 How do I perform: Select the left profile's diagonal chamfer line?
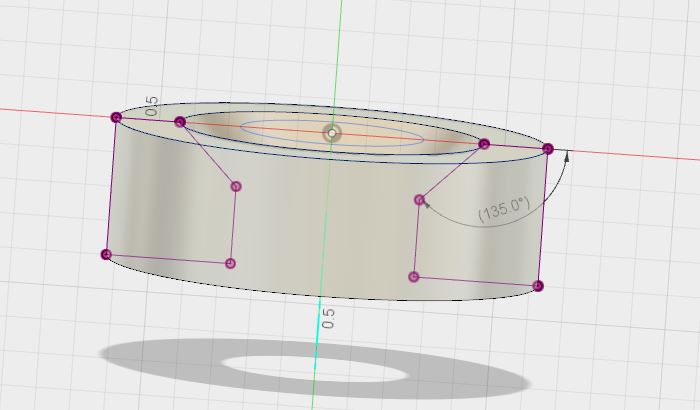pyautogui.click(x=208, y=154)
